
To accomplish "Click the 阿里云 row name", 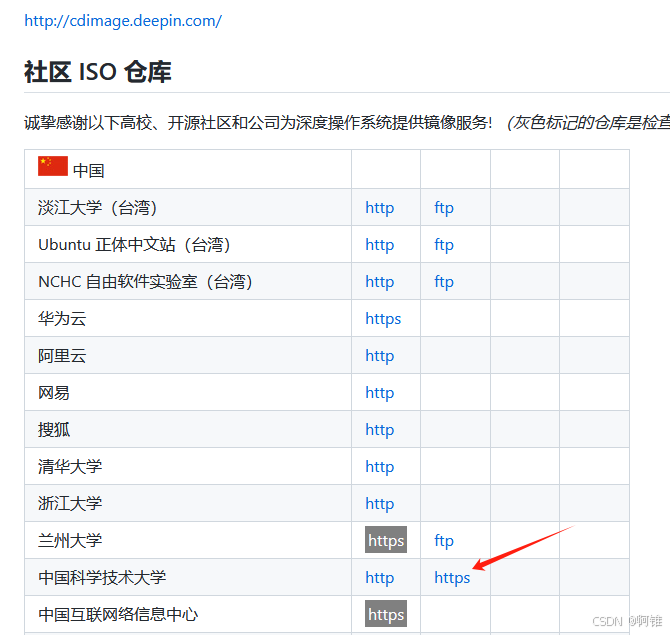I will (x=62, y=356).
